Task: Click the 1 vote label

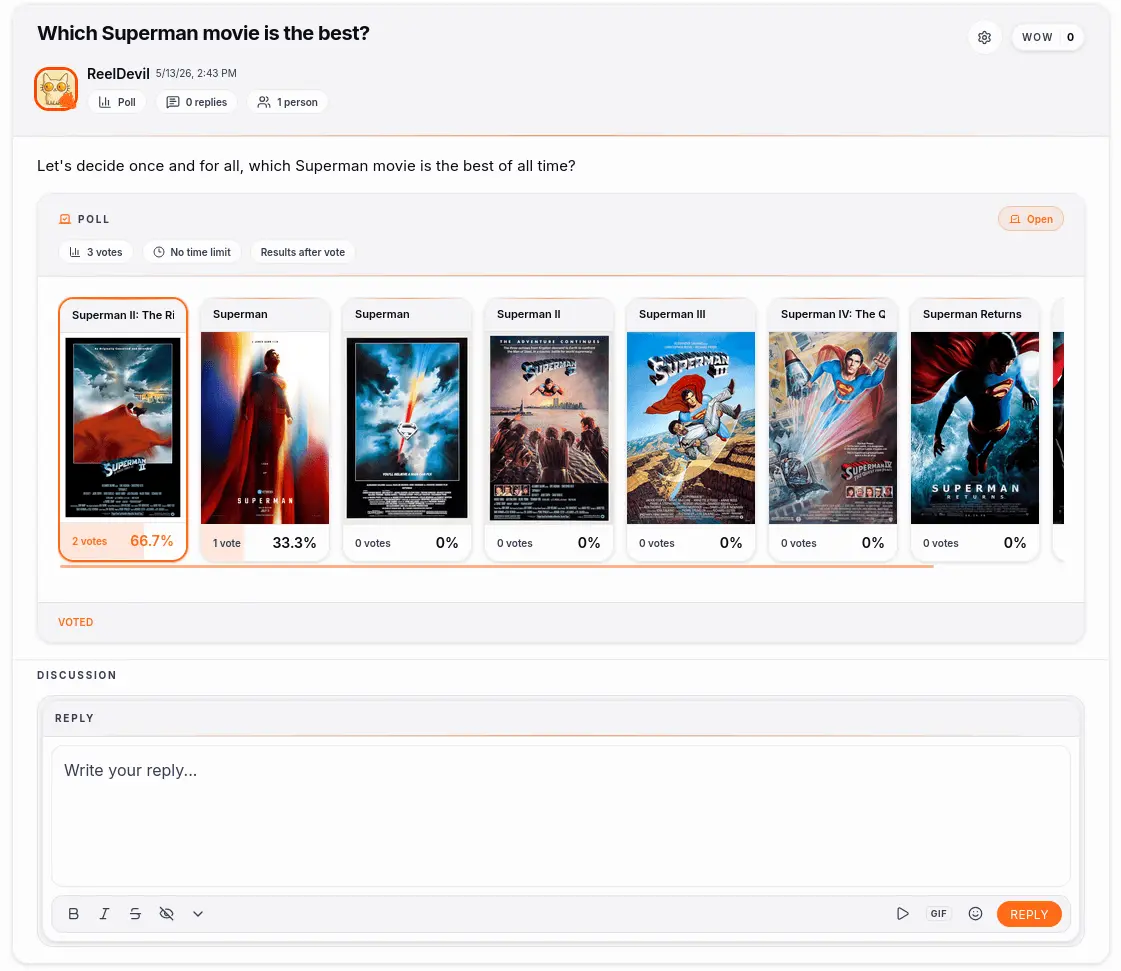Action: pos(227,543)
